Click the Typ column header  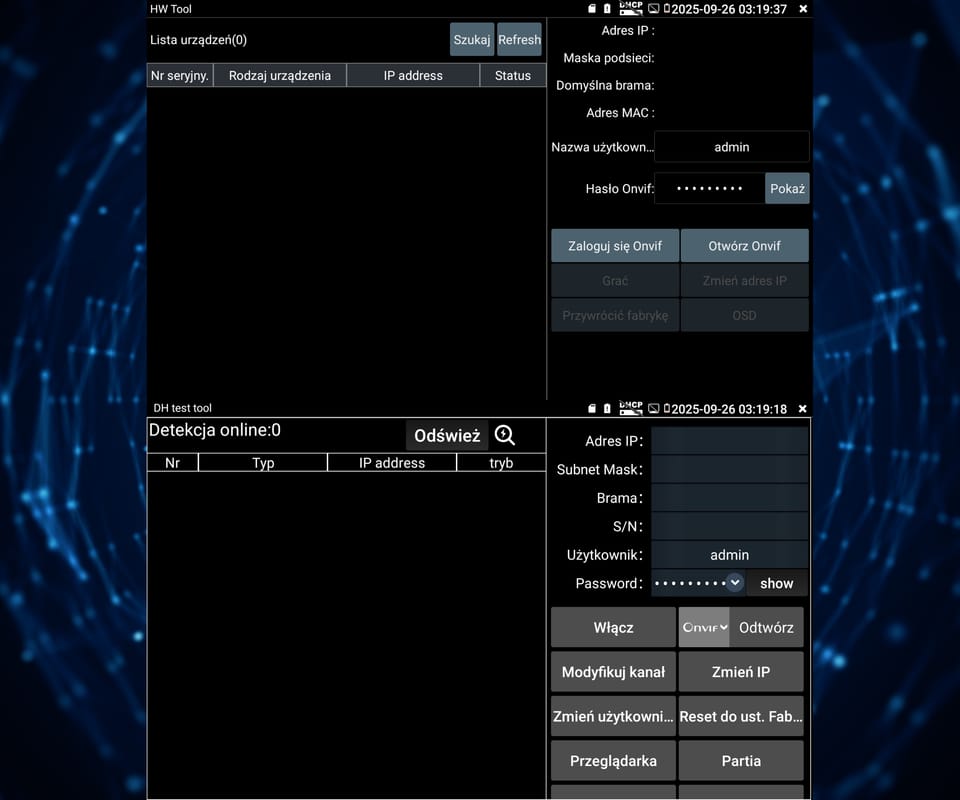(x=263, y=463)
